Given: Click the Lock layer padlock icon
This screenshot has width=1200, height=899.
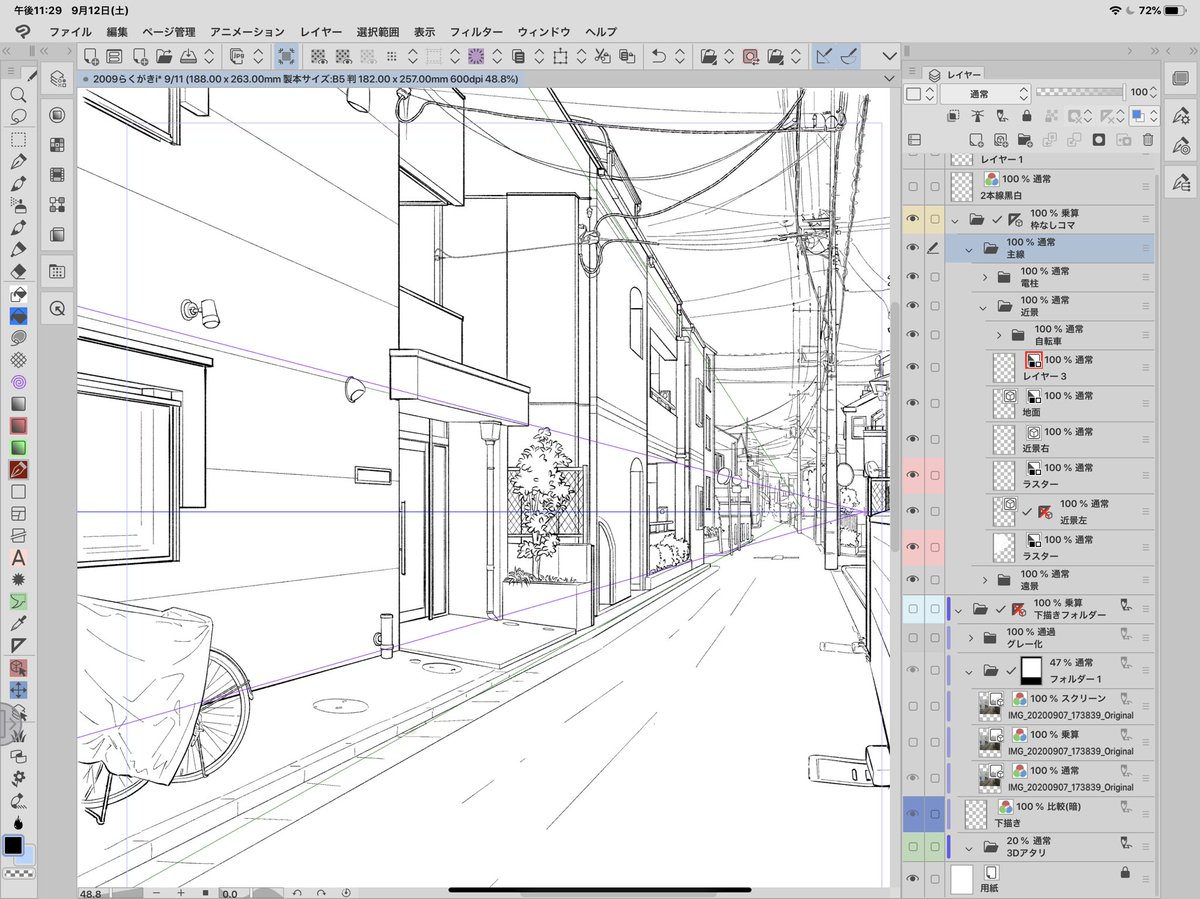Looking at the screenshot, I should [x=1026, y=117].
